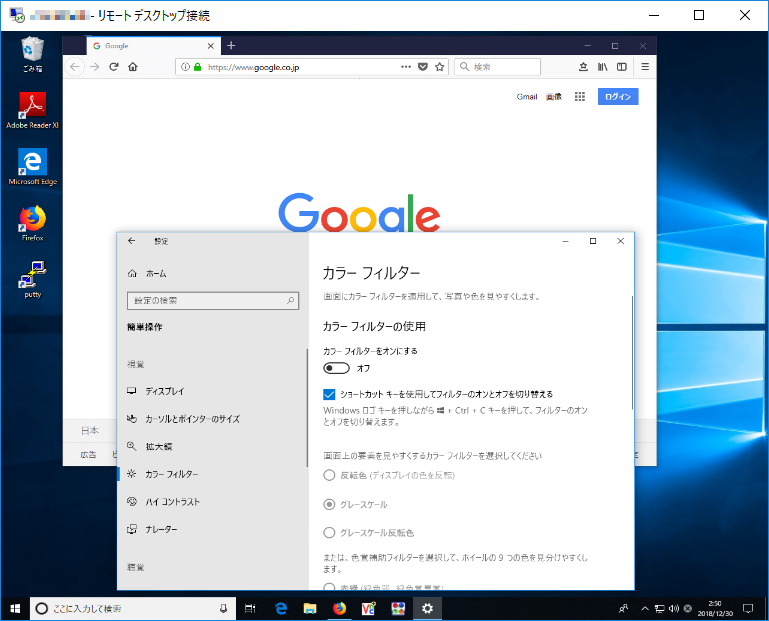Show hidden tray icons chevron
Image resolution: width=769 pixels, height=621 pixels.
[645, 609]
